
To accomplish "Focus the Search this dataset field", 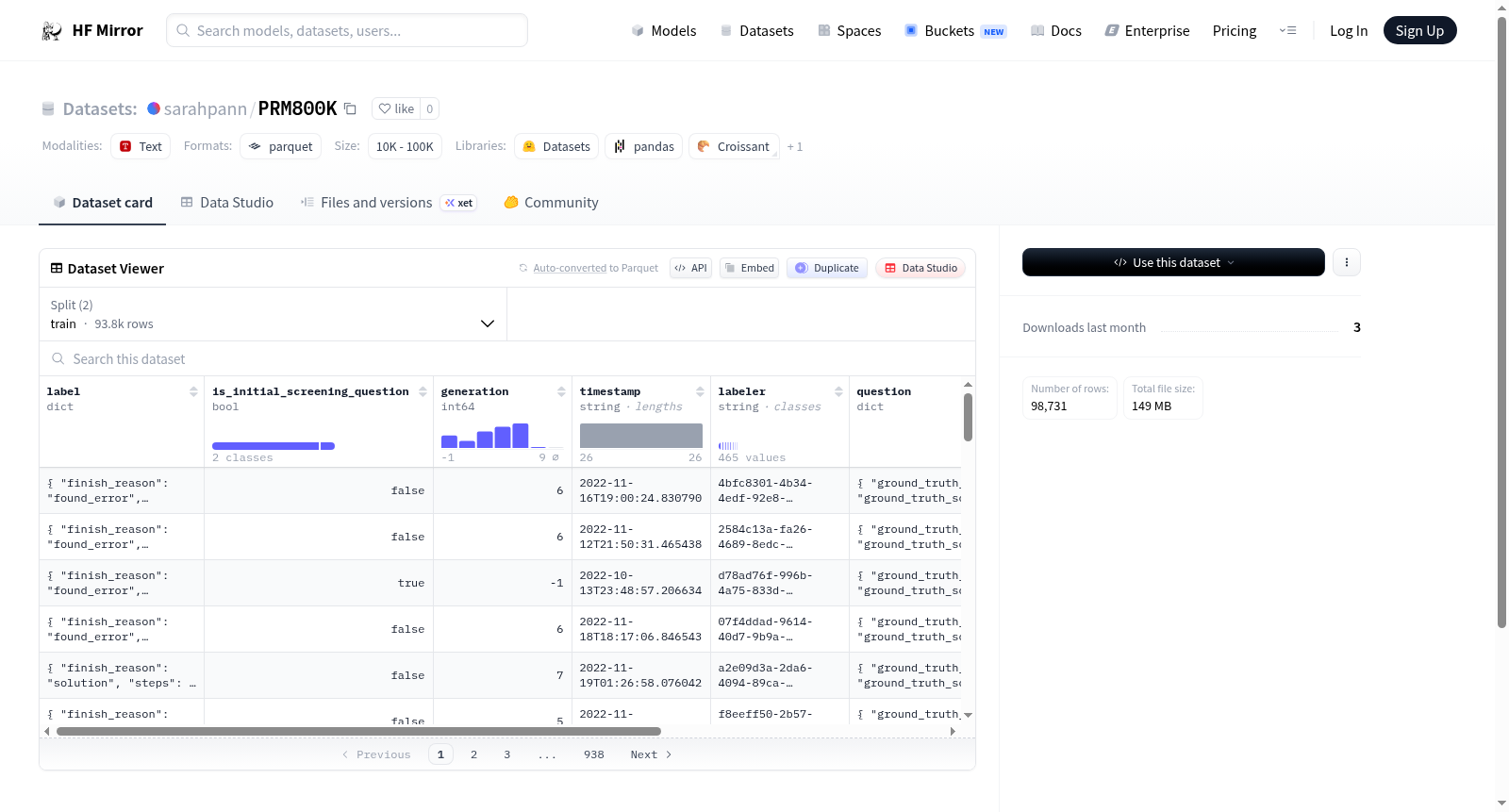I will click(507, 358).
